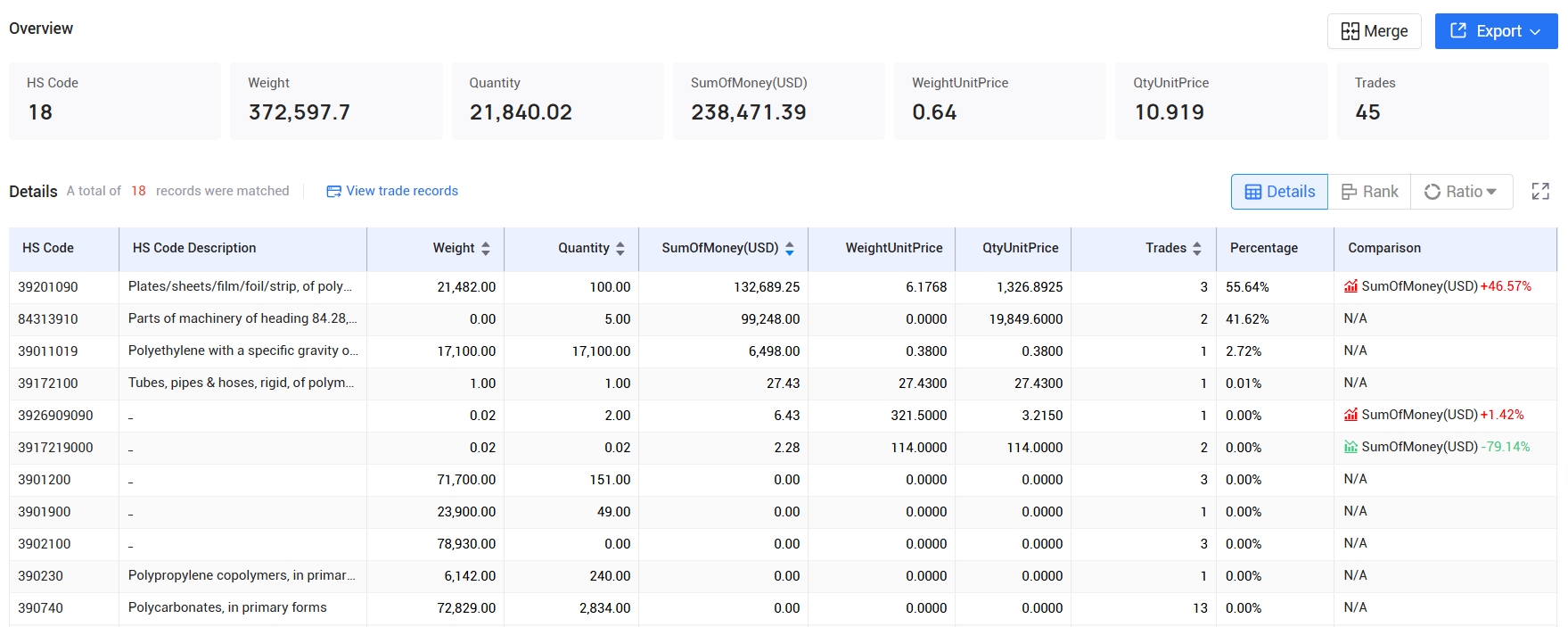Sort table by the Weight column

(x=486, y=249)
